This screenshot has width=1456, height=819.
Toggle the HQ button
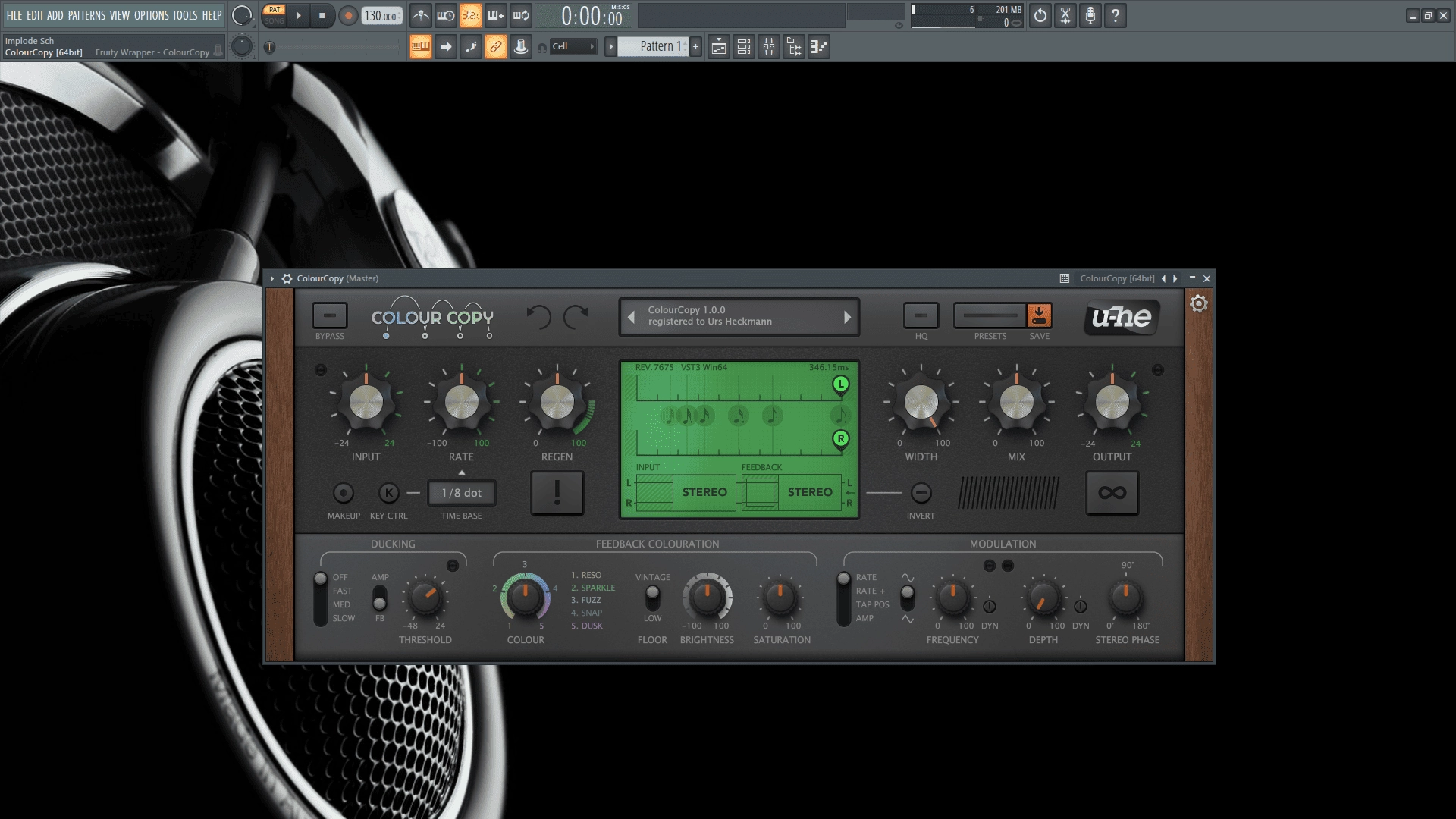[x=921, y=315]
